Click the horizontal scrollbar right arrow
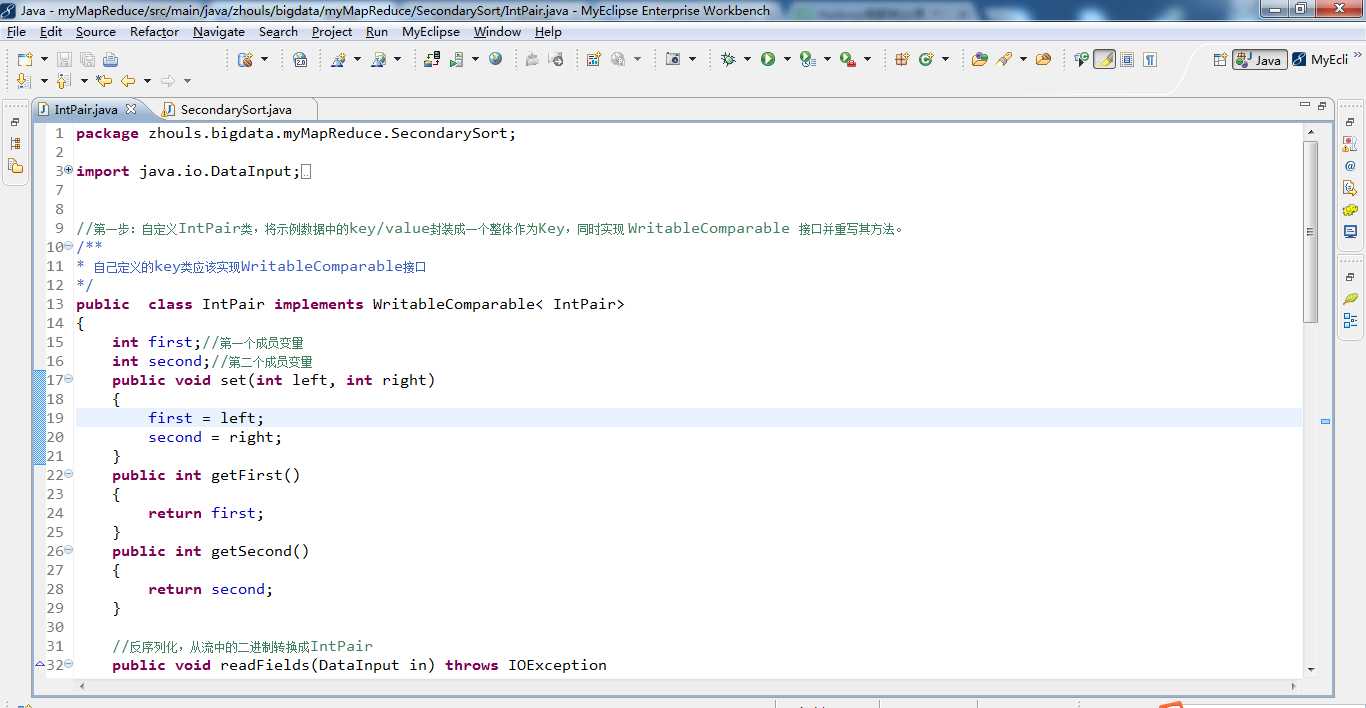The width and height of the screenshot is (1366, 708). point(1294,687)
